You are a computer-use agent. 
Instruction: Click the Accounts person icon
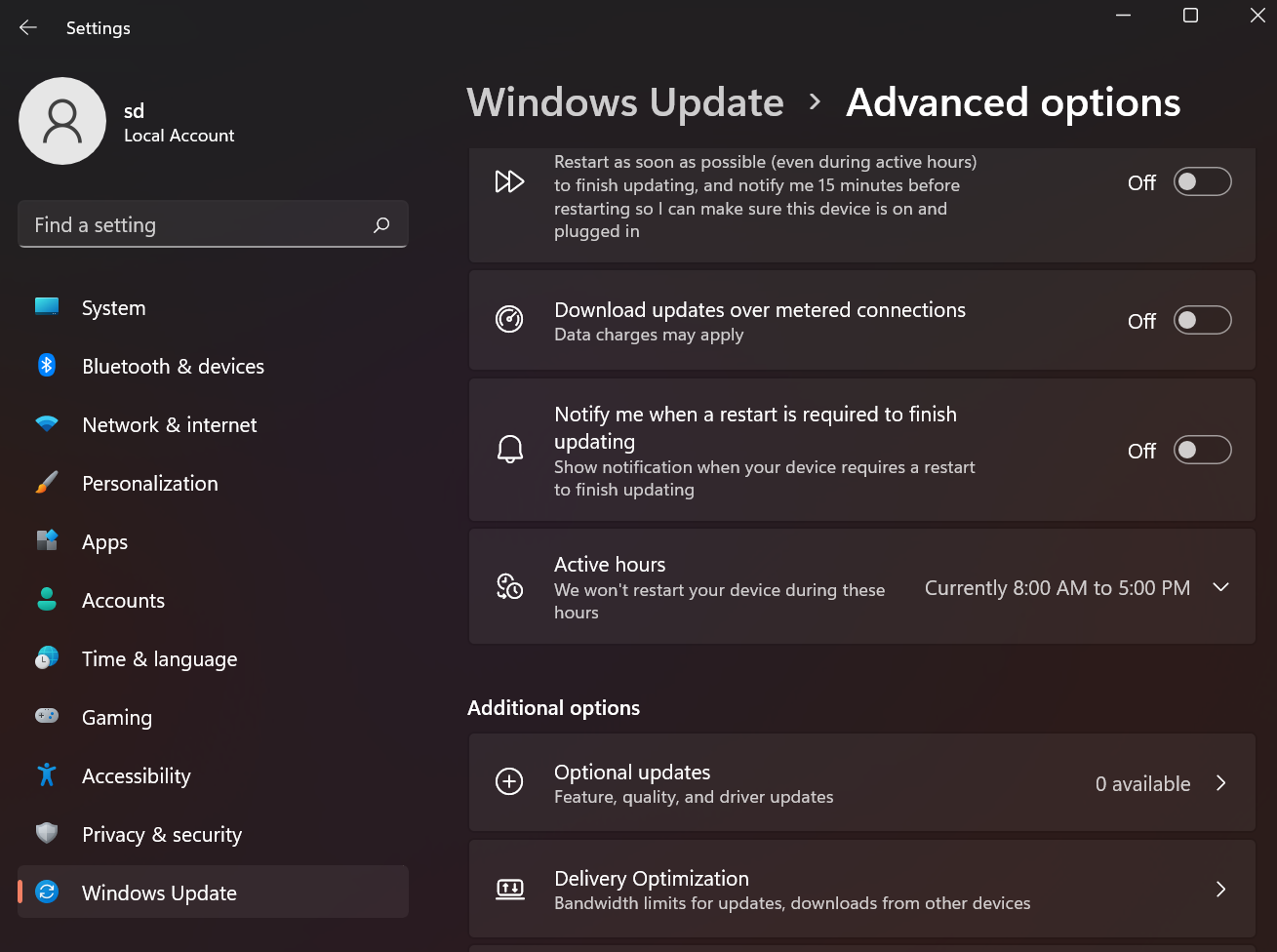tap(47, 600)
